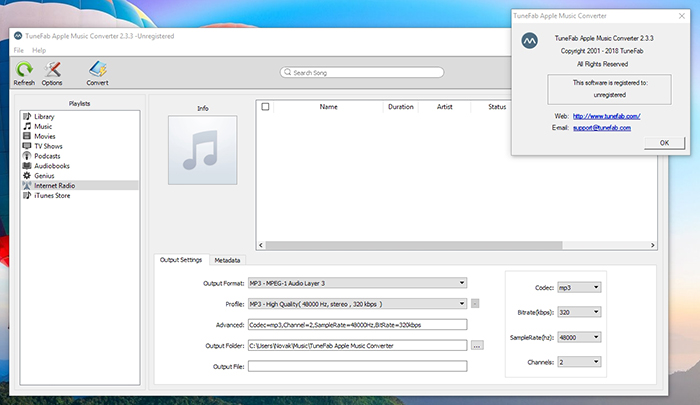
Task: Select the Music row in Playlists
Action: [x=80, y=126]
